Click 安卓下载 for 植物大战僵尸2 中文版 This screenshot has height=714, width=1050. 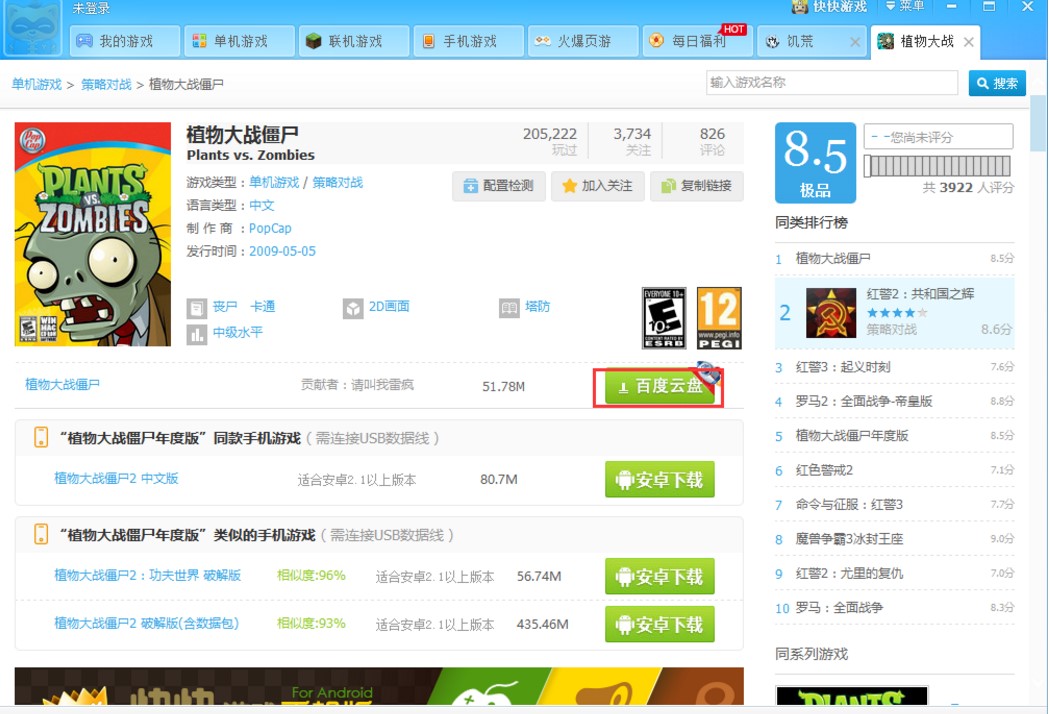pyautogui.click(x=660, y=480)
